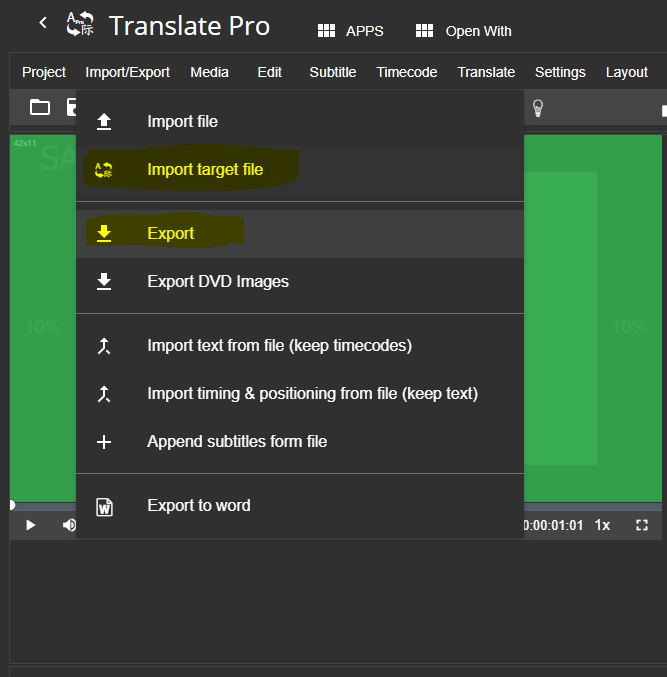
Task: Open the Import/Export menu
Action: pyautogui.click(x=127, y=72)
